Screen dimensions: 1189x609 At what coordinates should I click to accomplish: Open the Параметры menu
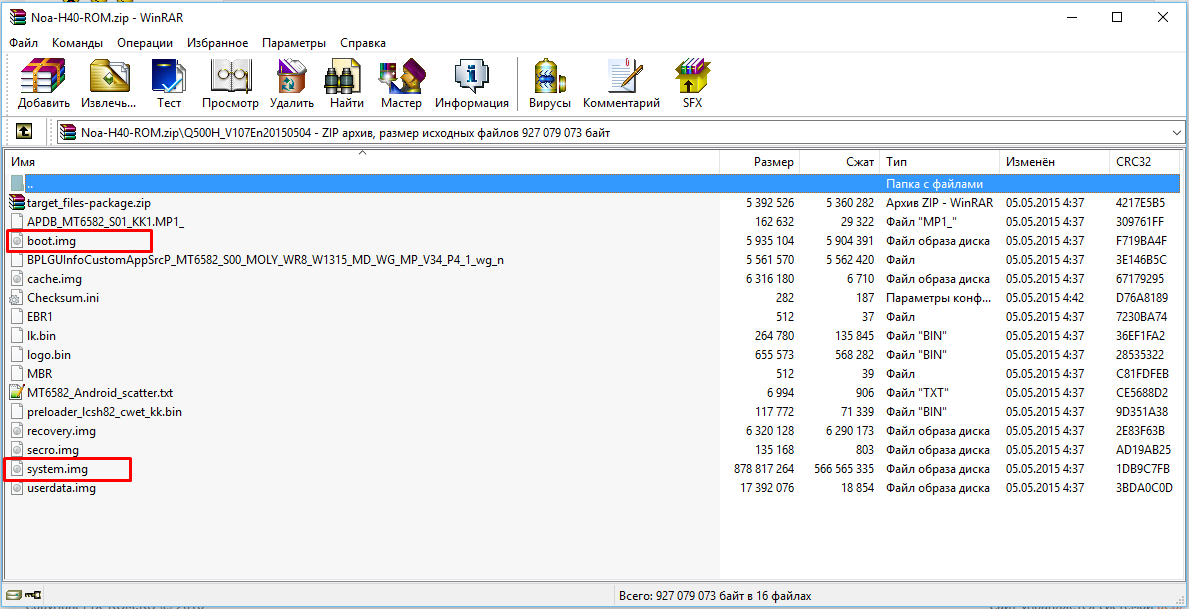294,42
